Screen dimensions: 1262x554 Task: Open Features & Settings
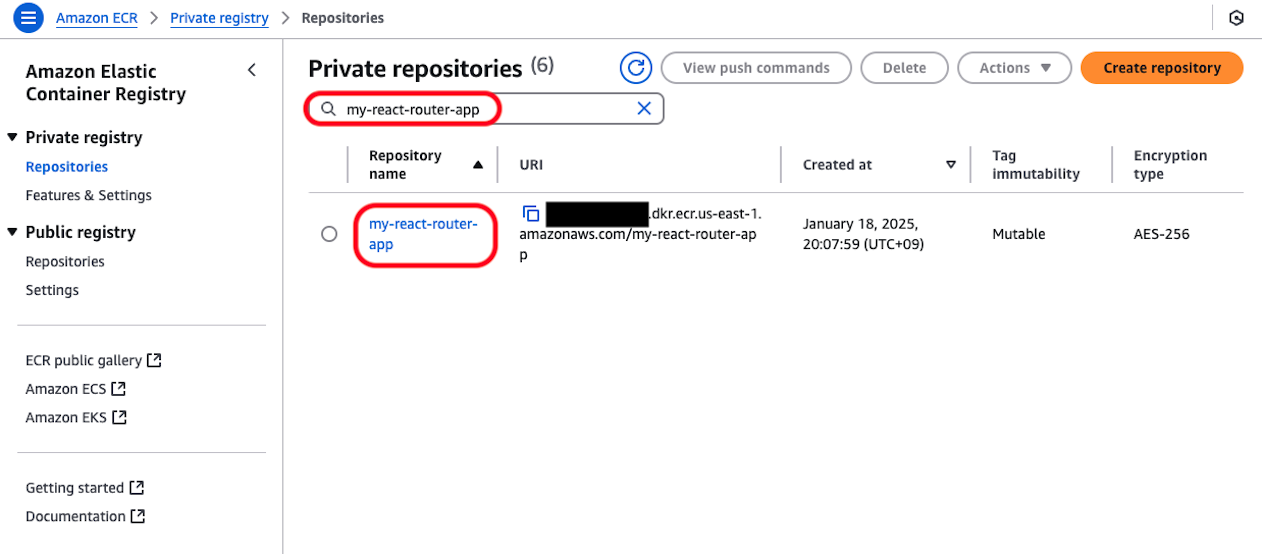pyautogui.click(x=89, y=195)
